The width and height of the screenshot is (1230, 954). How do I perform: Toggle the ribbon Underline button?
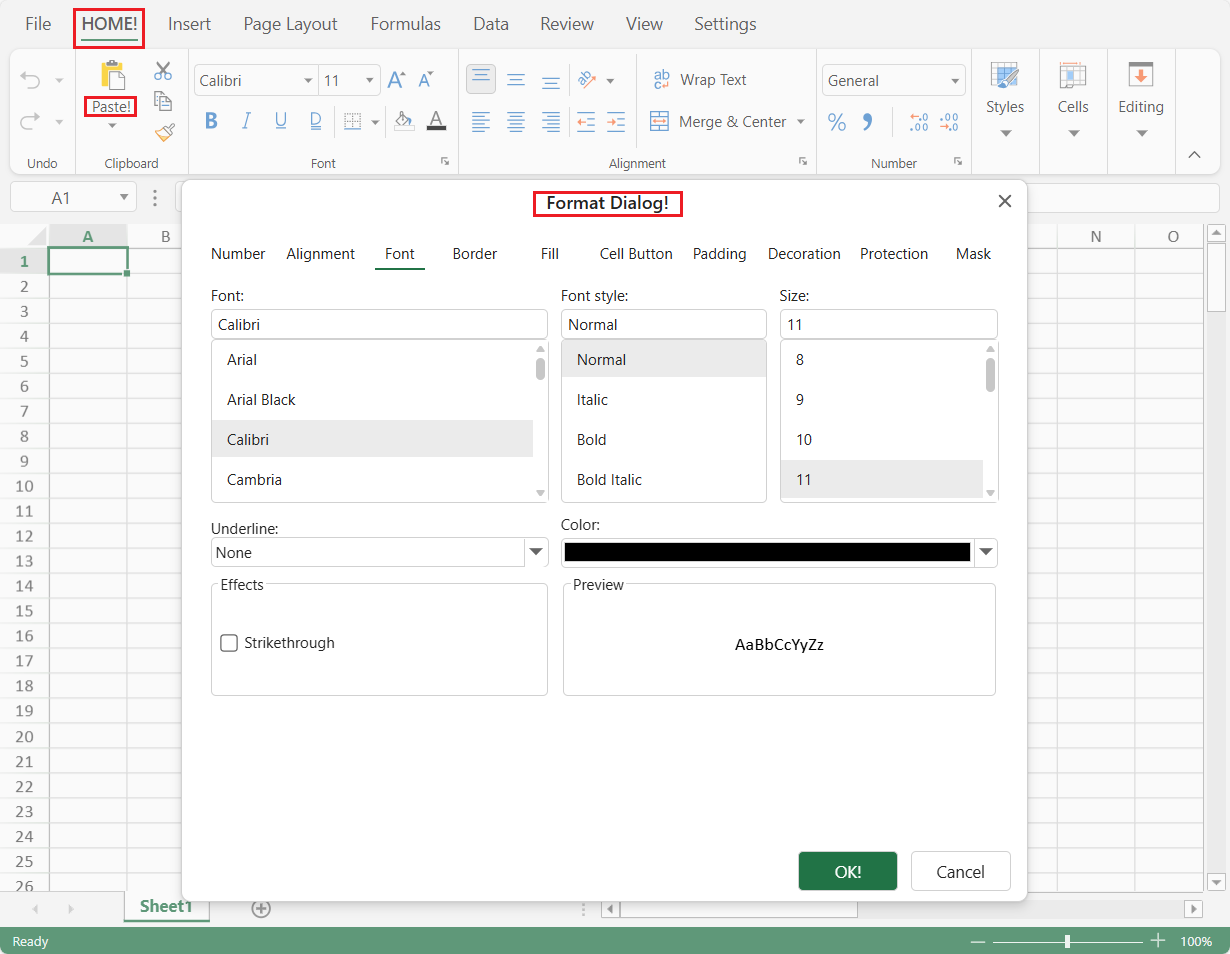click(281, 121)
